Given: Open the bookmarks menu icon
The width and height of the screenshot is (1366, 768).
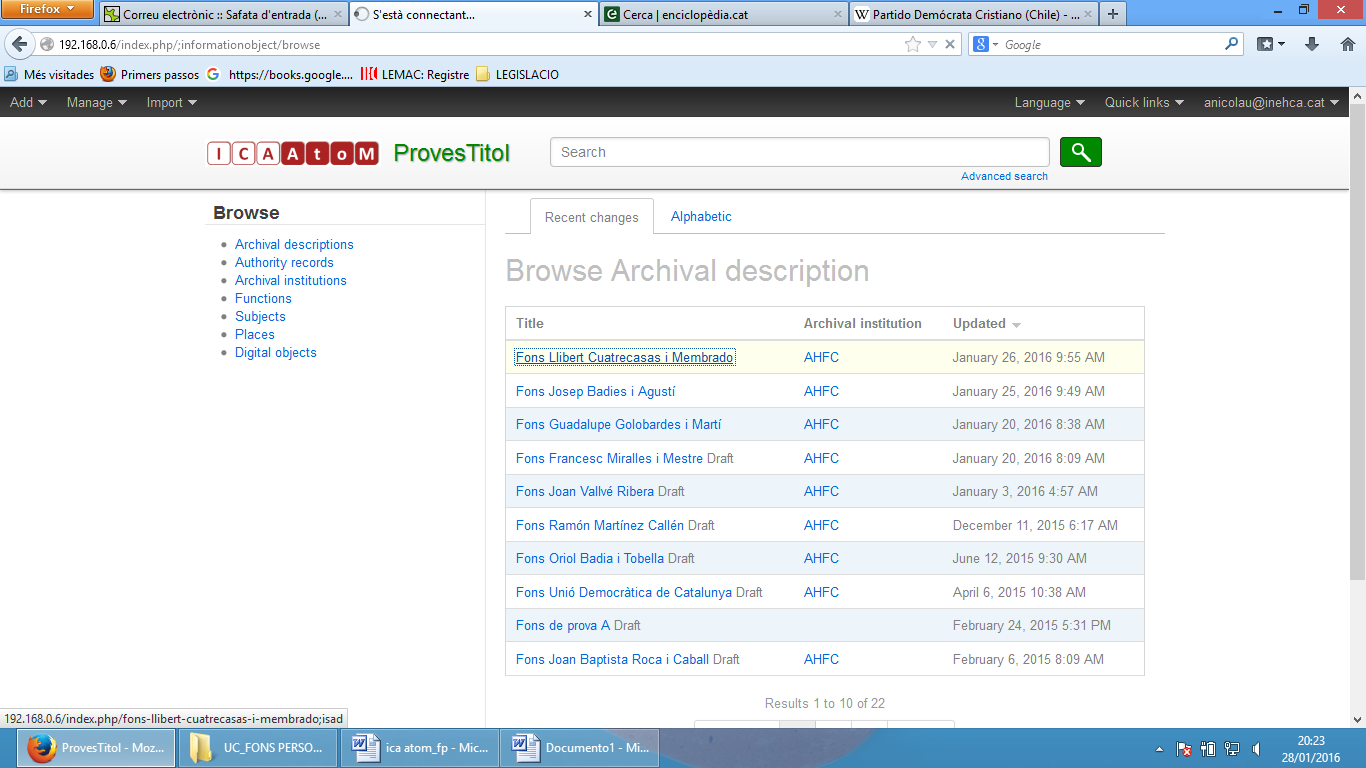Looking at the screenshot, I should [1271, 44].
